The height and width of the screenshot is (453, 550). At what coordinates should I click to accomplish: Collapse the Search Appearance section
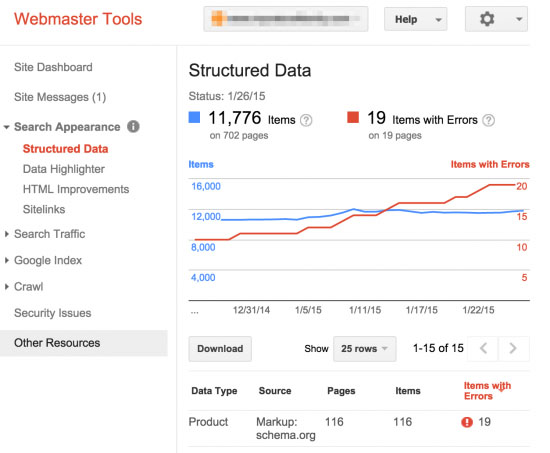[6, 127]
